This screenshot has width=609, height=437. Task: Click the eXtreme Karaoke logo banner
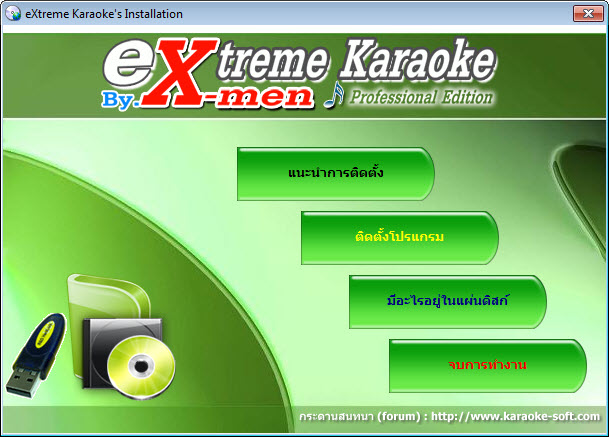coord(299,74)
